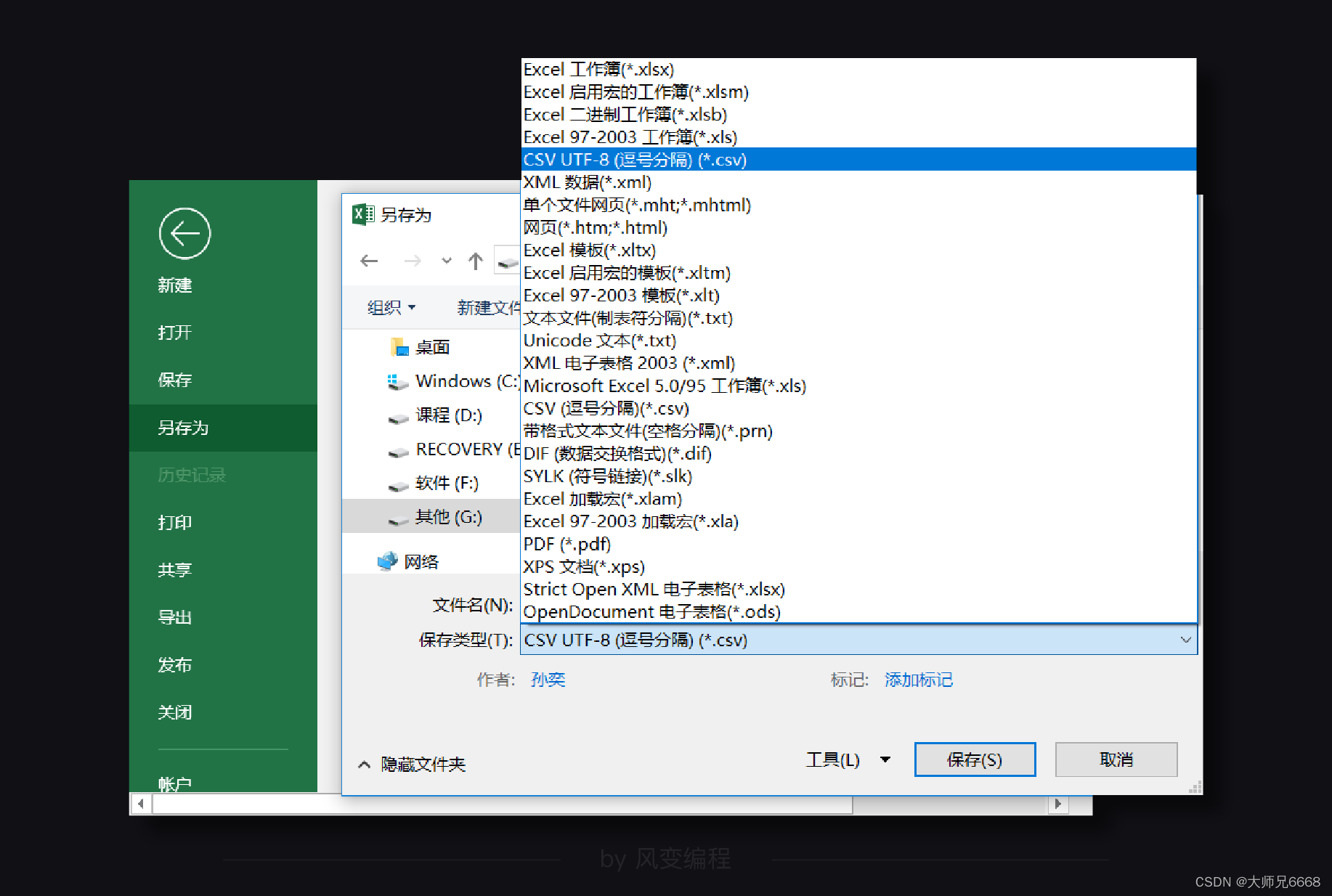Choose Microsoft Excel 5.0/95 工作簿 type
Image resolution: width=1332 pixels, height=896 pixels.
(x=858, y=386)
